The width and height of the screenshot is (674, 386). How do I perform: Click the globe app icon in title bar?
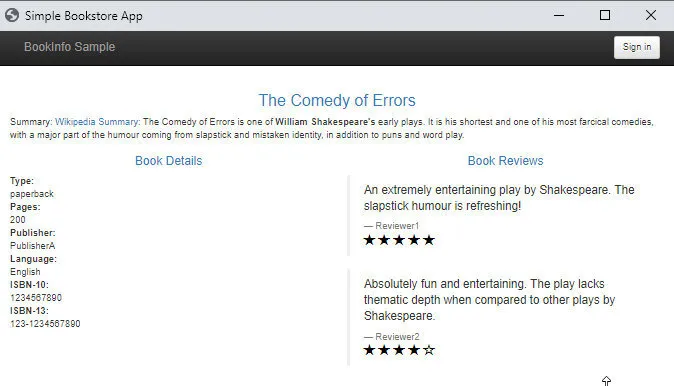pos(12,15)
